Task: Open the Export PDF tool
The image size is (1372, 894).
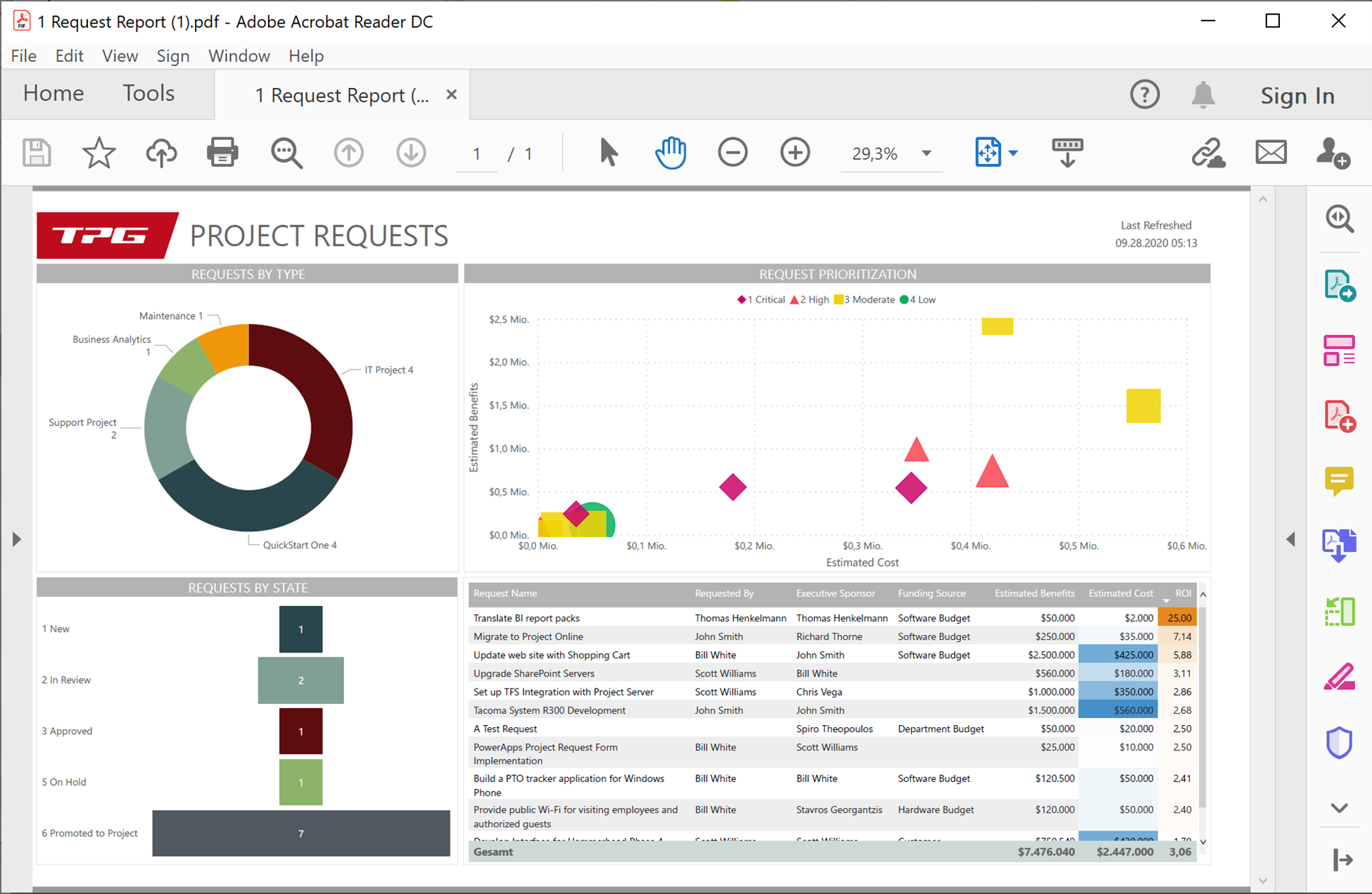Action: pos(1340,285)
